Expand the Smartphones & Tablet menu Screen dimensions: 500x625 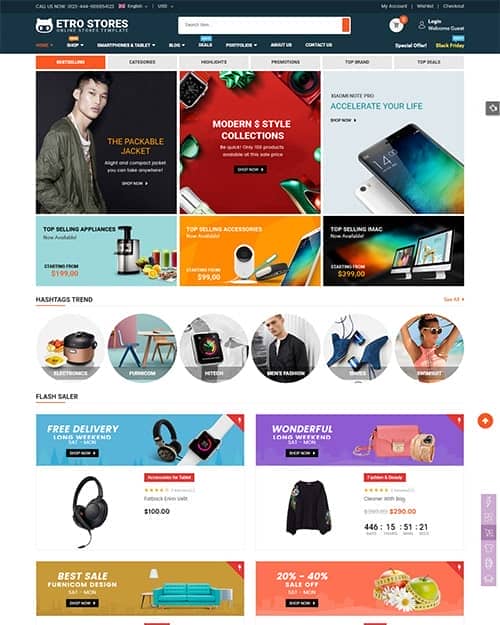pos(126,45)
